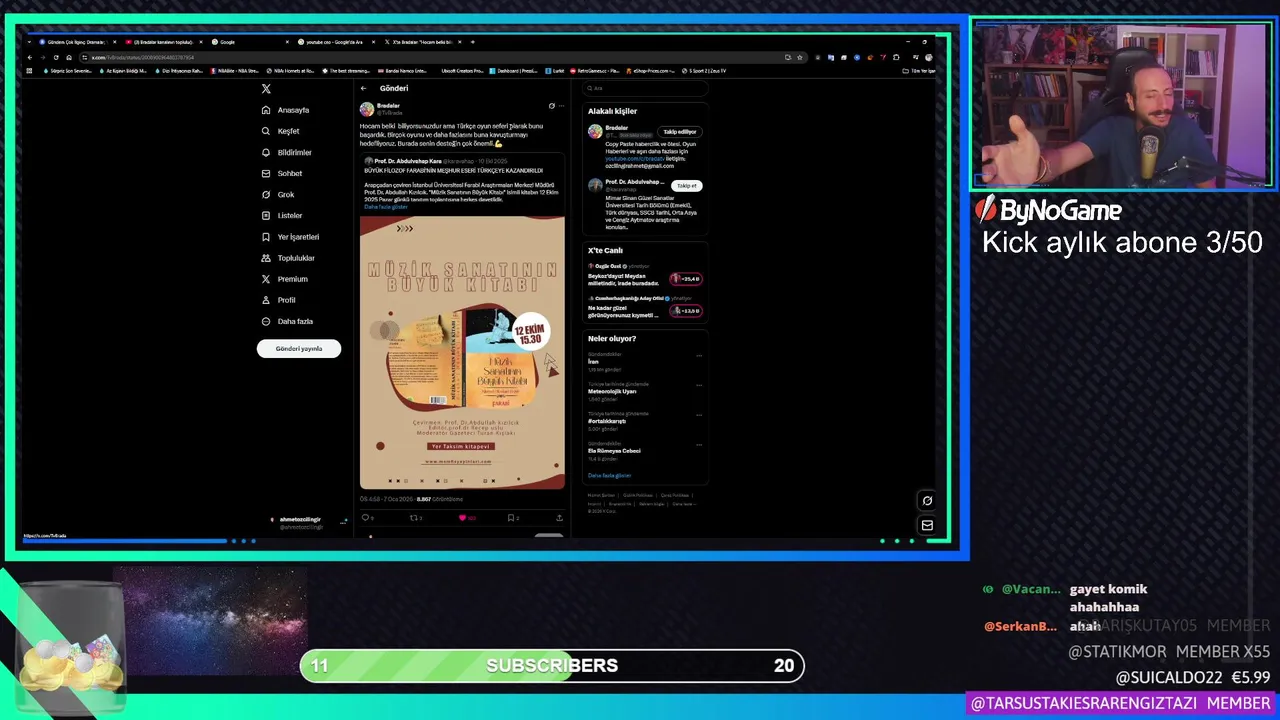Image resolution: width=1280 pixels, height=720 pixels.
Task: Click #ortalıkkarıştı trending topic
Action: click(x=607, y=421)
